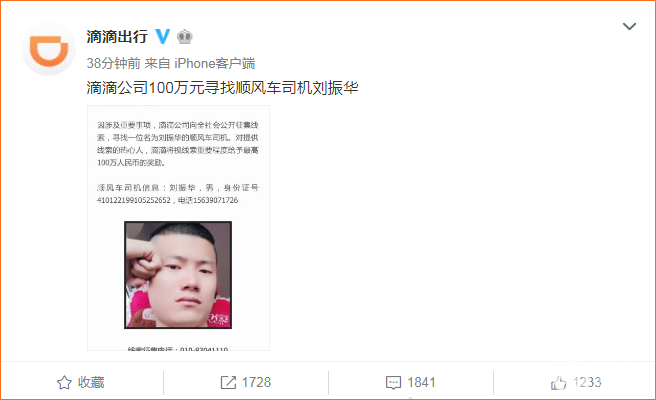Click the repost arrow icon
Screen dimensions: 656x400
click(228, 382)
